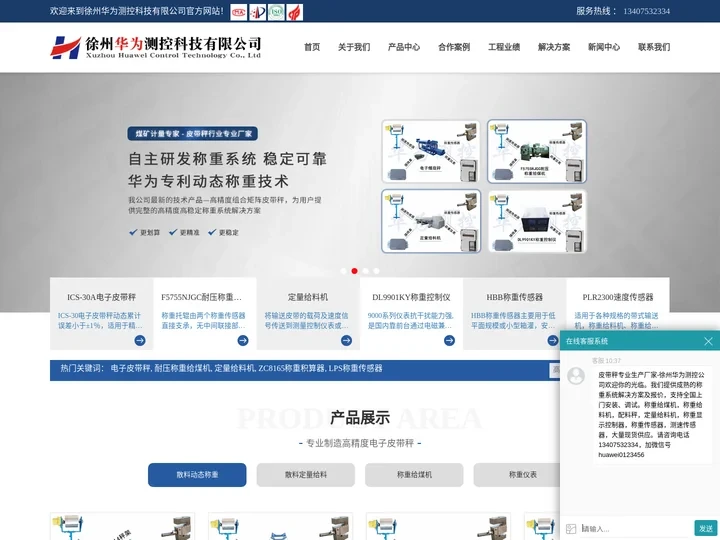This screenshot has height=540, width=720.
Task: Close the 在线客服系统 chat window
Action: [709, 341]
